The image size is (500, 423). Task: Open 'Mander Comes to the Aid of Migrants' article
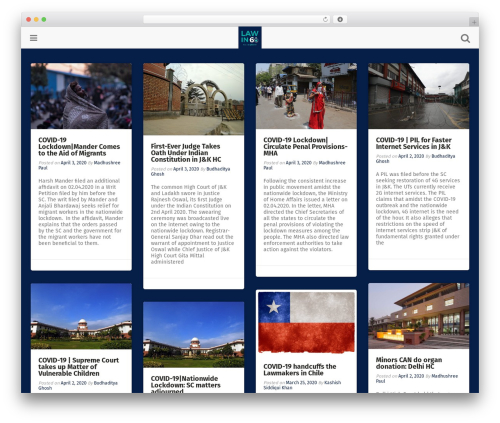[79, 147]
